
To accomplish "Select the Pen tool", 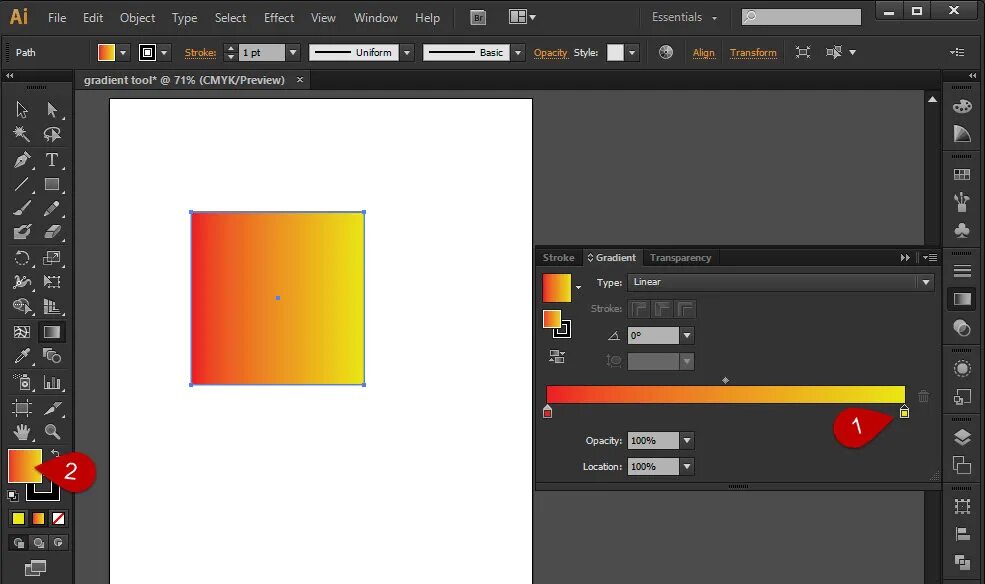I will [22, 160].
